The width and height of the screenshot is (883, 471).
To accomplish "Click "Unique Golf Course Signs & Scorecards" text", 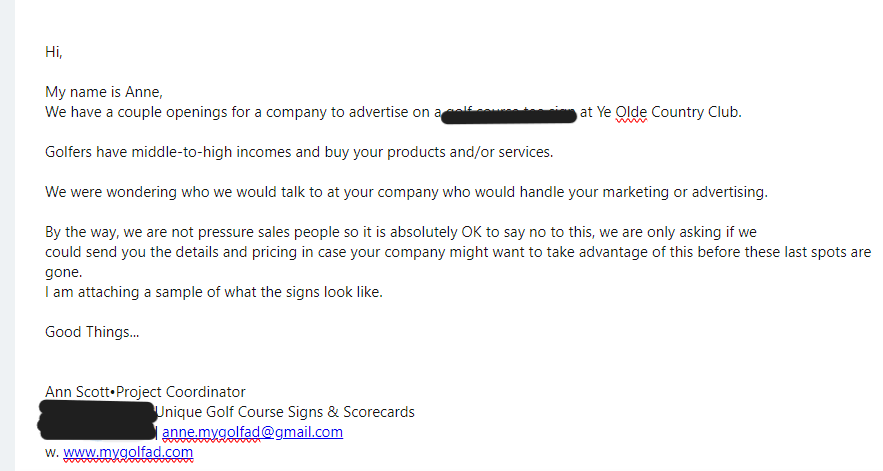I will [x=286, y=412].
